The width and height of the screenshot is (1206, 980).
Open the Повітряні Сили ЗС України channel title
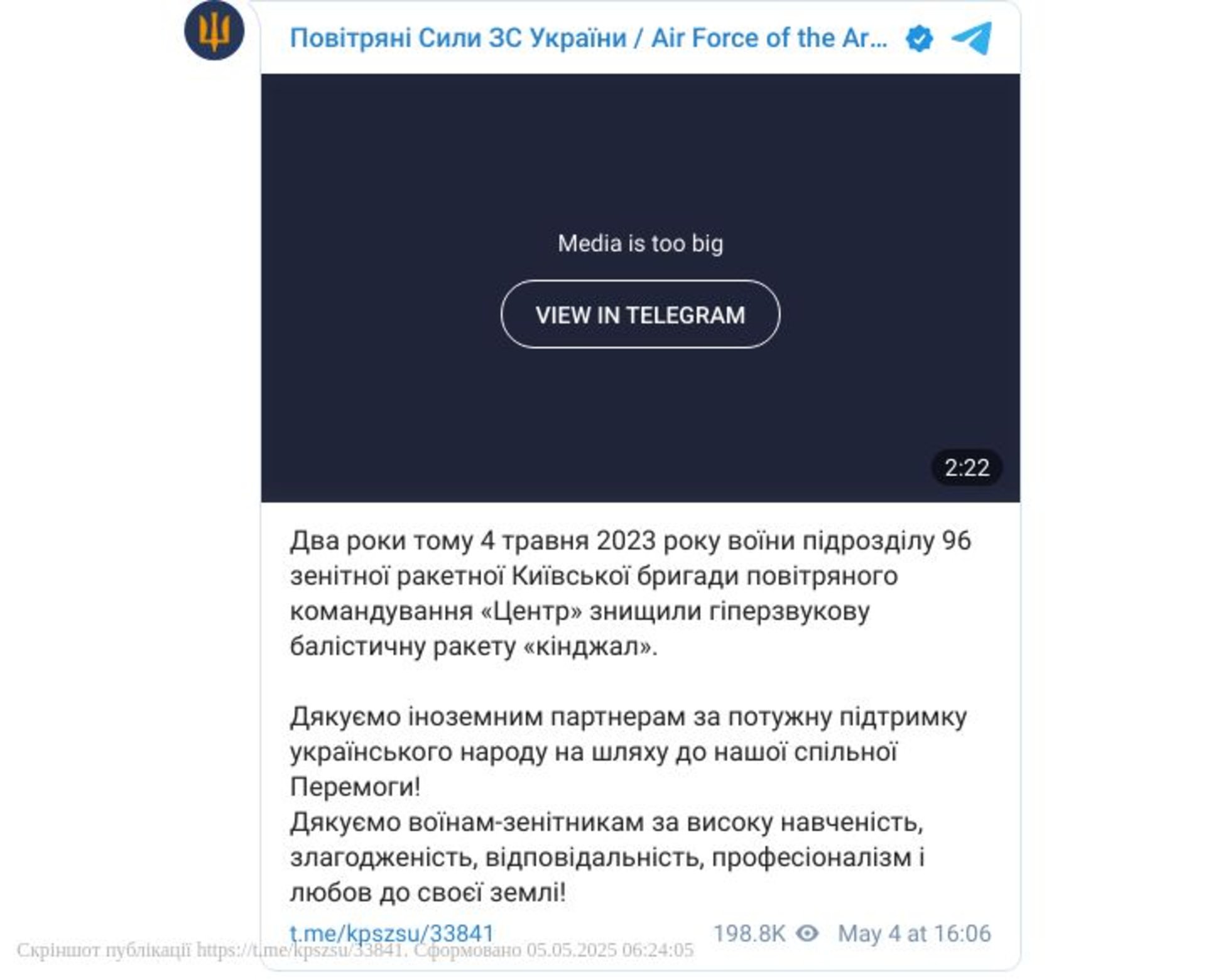589,38
